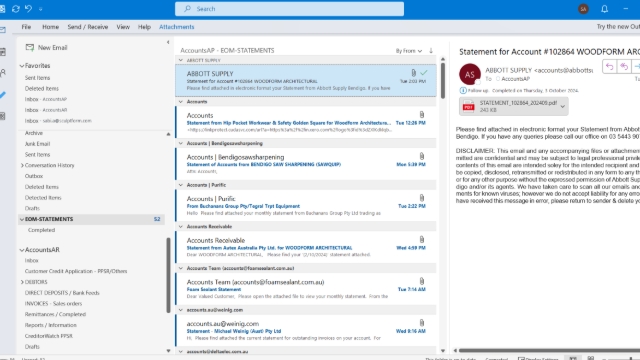Open the Send / Receive tab

88,27
